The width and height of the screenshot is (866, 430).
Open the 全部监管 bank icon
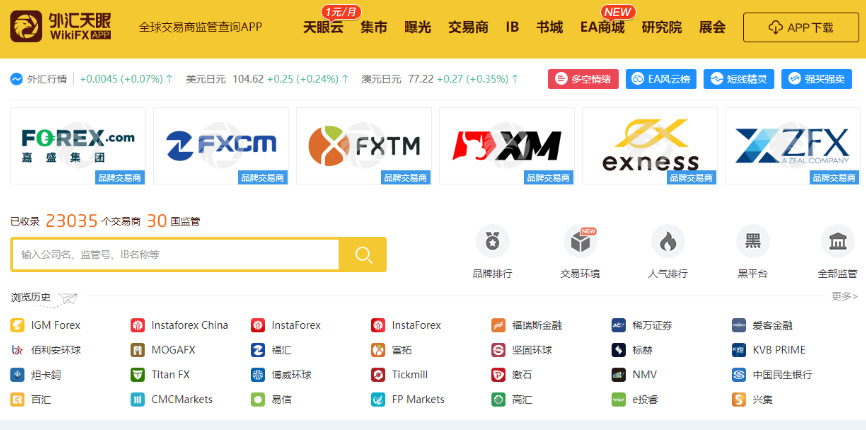838,241
